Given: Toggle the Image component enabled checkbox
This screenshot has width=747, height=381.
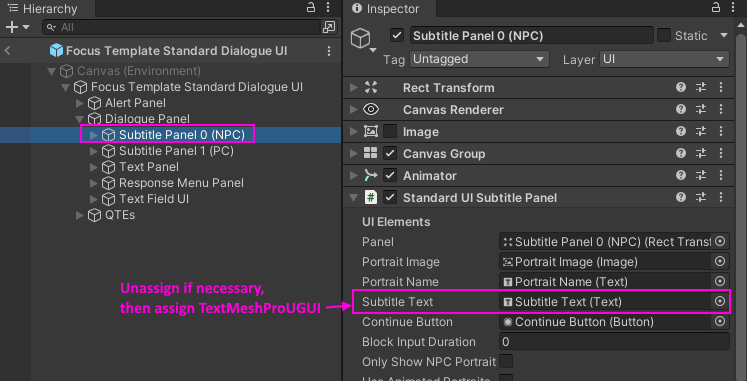Looking at the screenshot, I should click(x=390, y=131).
